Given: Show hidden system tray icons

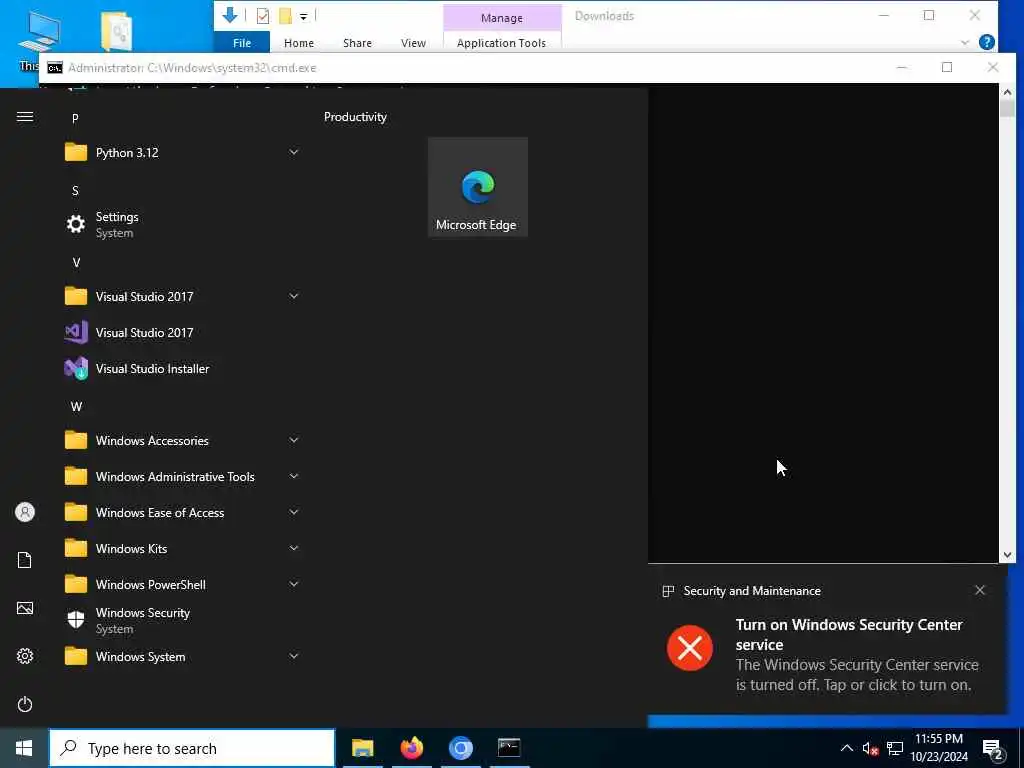Looking at the screenshot, I should [846, 748].
